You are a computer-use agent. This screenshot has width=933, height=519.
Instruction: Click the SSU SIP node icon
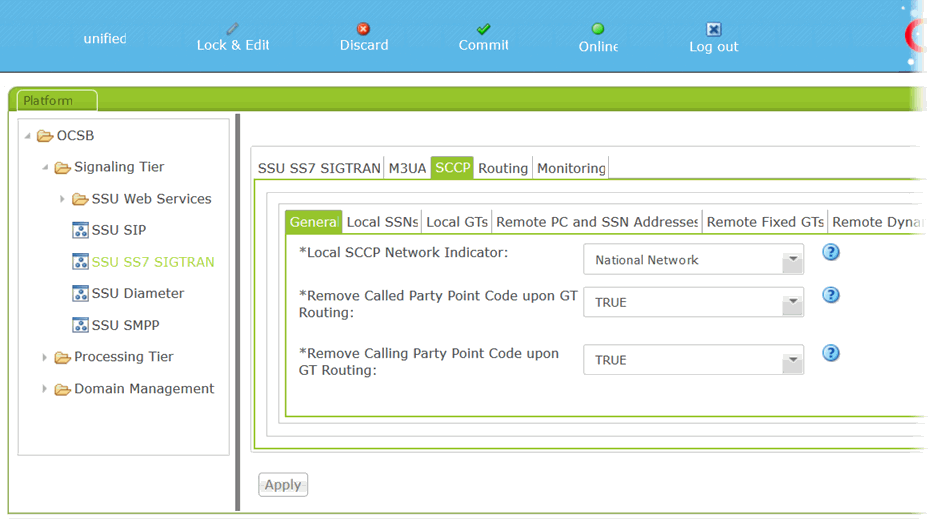(x=80, y=230)
